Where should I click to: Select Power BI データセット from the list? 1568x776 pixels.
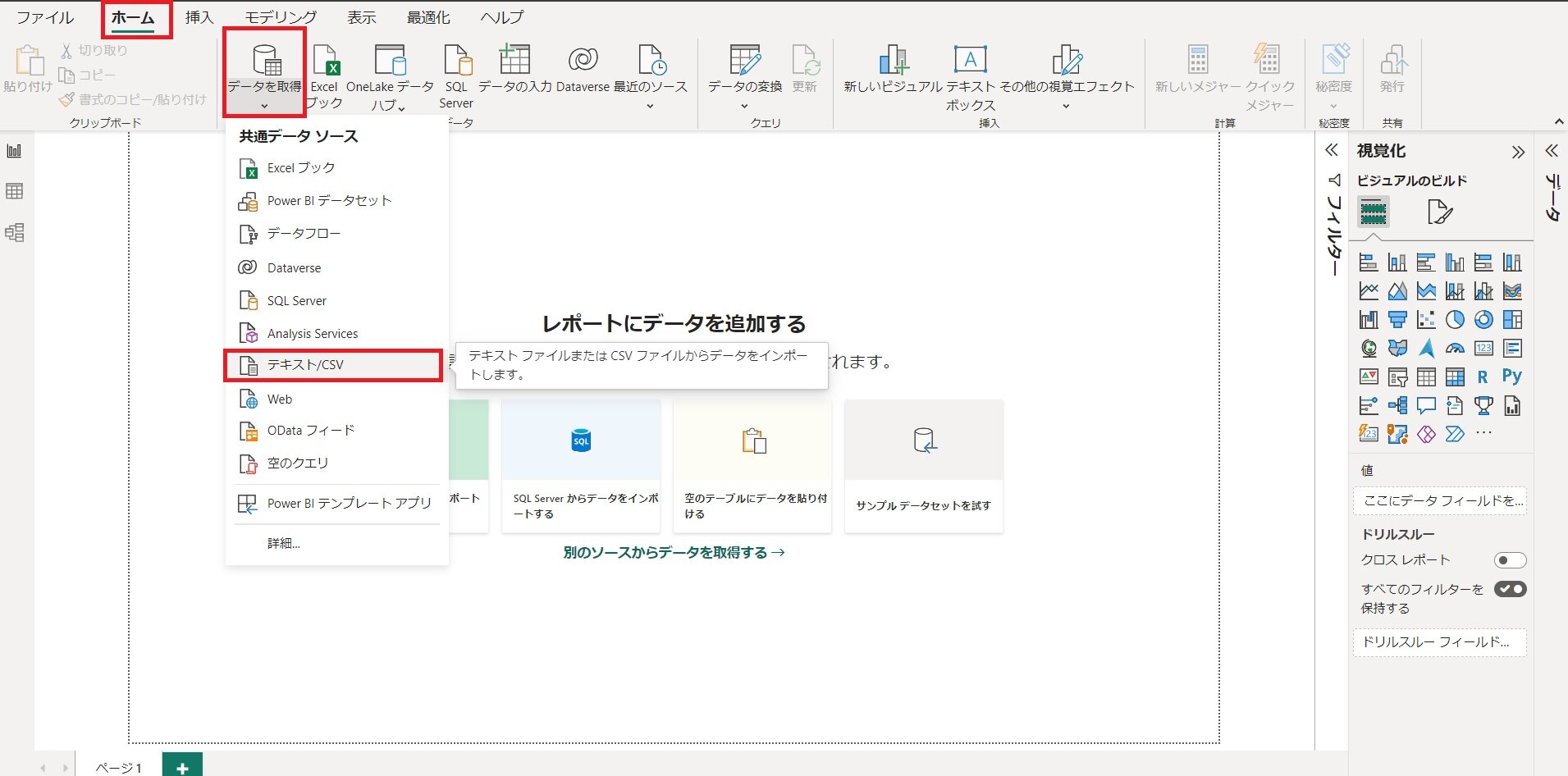click(336, 201)
